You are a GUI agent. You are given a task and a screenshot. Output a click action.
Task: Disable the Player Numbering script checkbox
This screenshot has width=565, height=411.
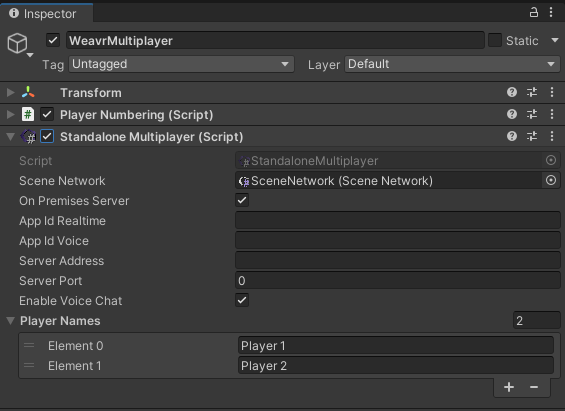[47, 115]
